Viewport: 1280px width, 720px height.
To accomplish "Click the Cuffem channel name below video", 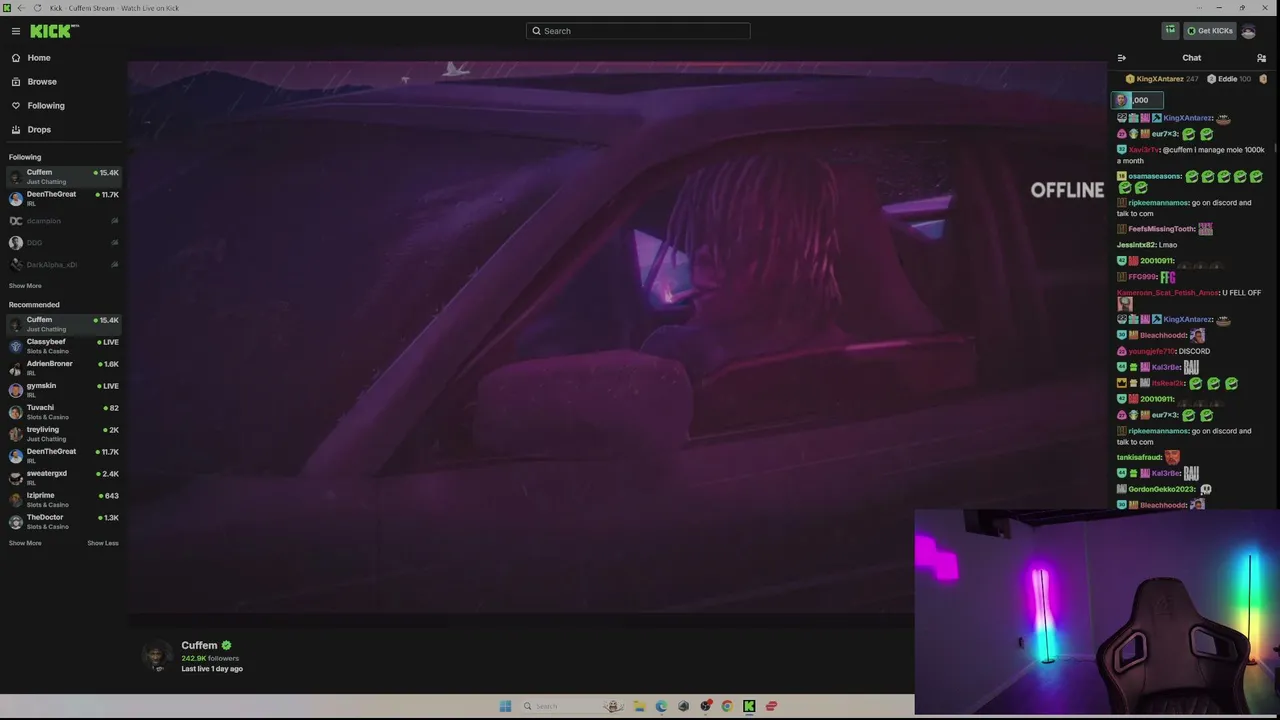I will pyautogui.click(x=199, y=646).
